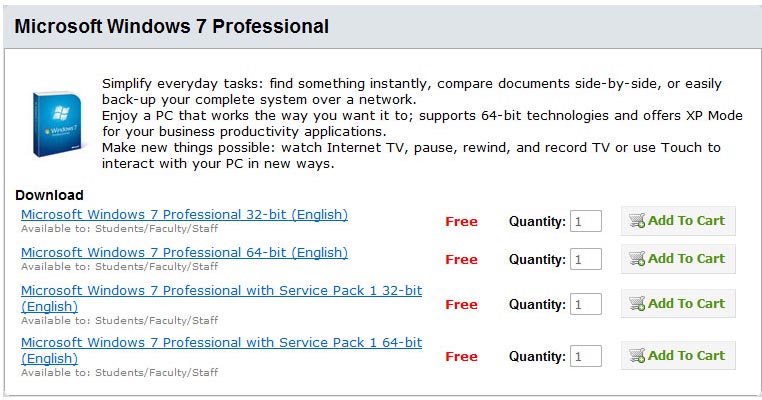Open Microsoft Windows 7 Professional 64-bit (English) link
Screen dimensions: 762x400
[184, 252]
